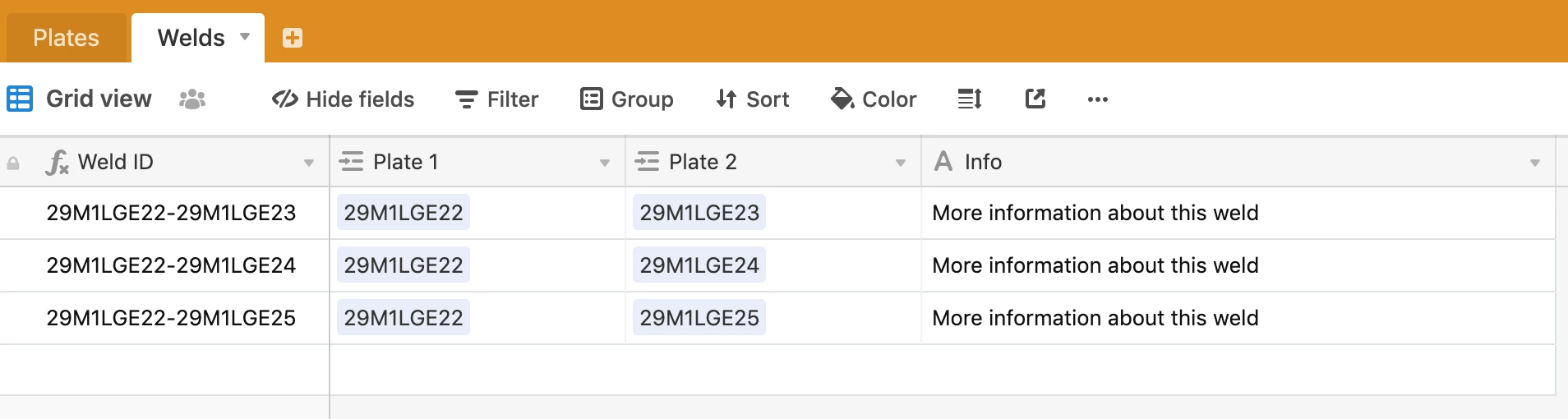Open the Filter menu

coord(497,99)
